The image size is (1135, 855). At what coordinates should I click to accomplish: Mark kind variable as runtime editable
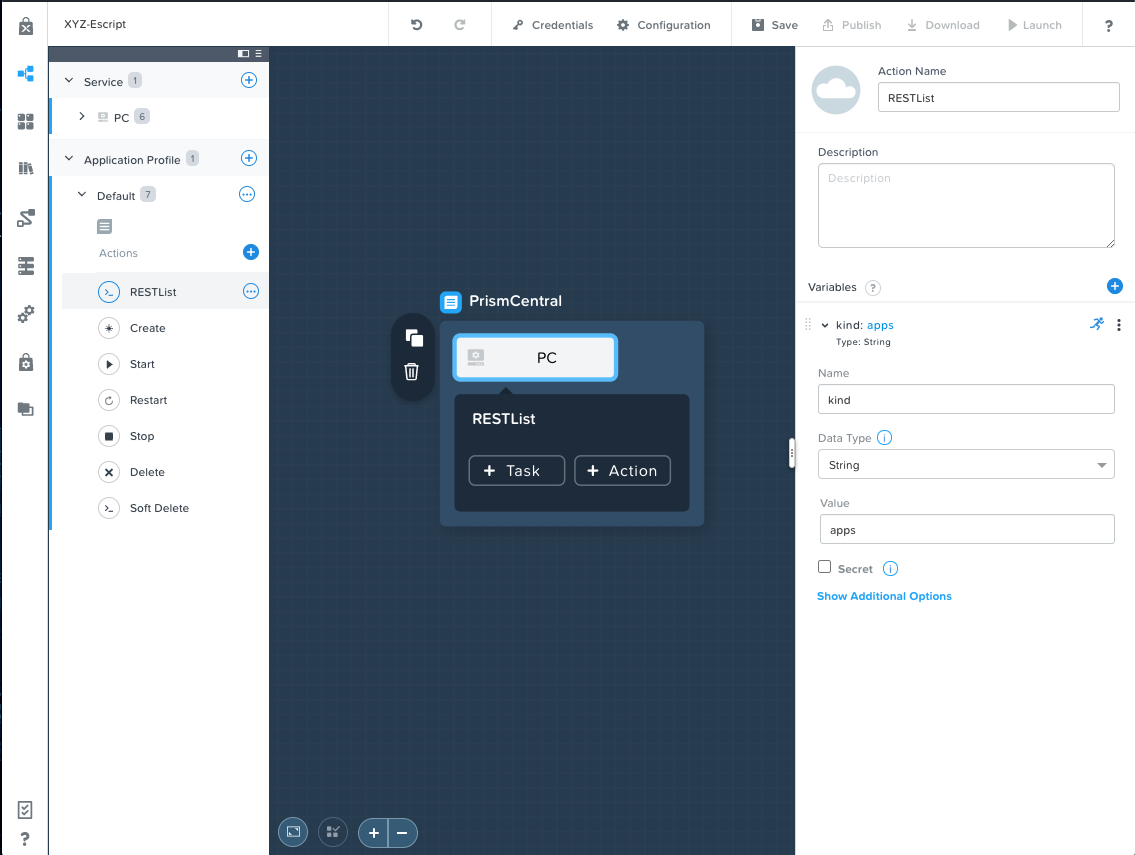1097,324
